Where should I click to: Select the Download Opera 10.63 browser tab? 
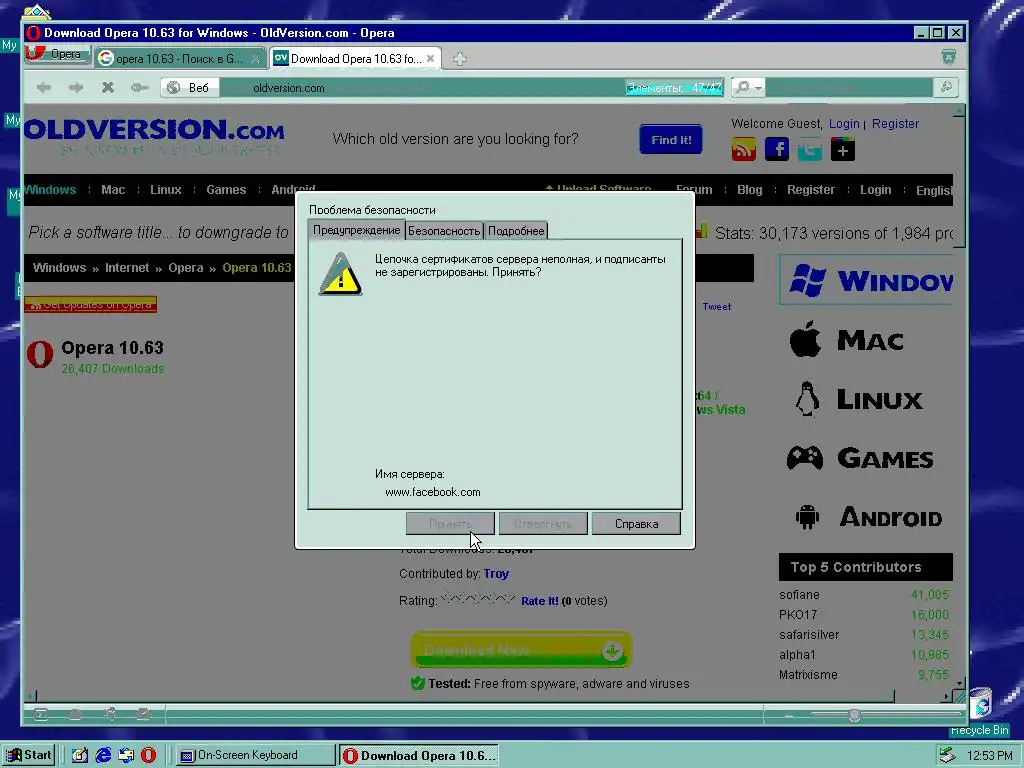356,59
